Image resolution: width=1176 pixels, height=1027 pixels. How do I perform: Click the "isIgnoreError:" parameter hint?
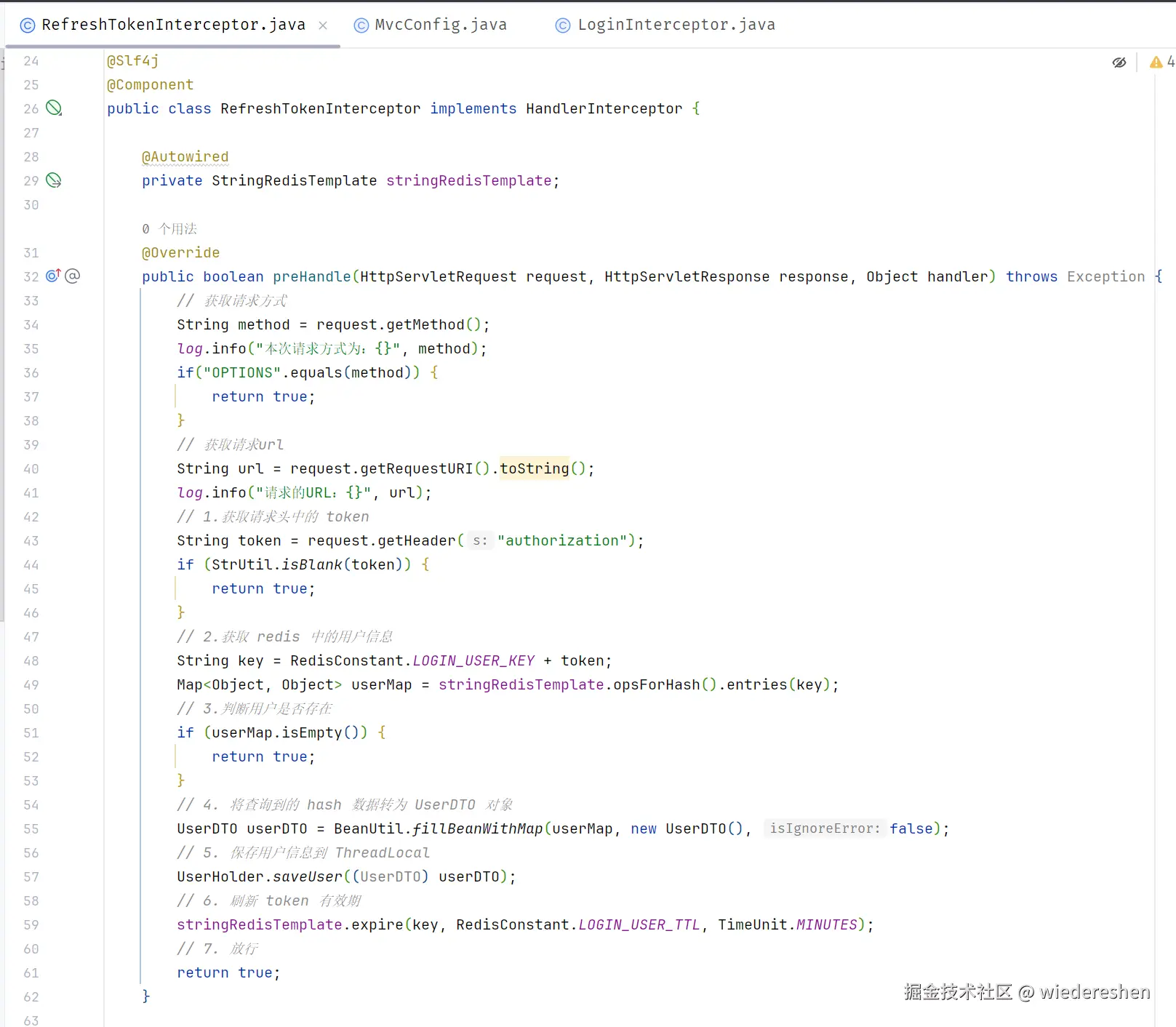(x=825, y=828)
